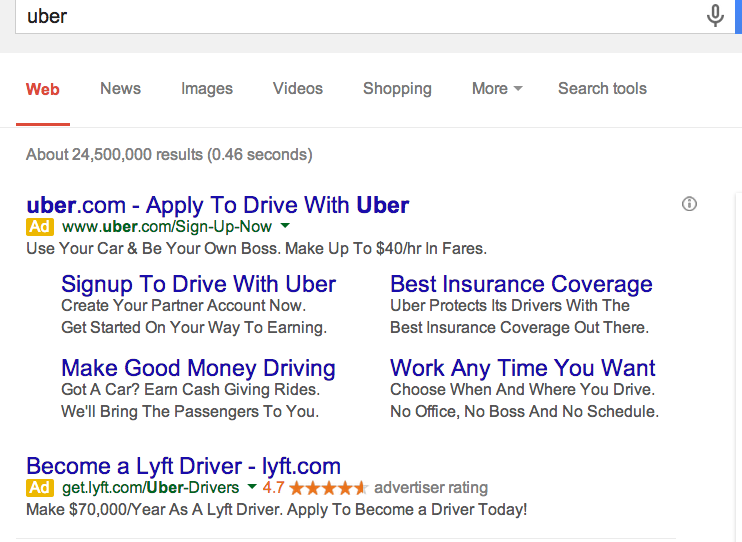The height and width of the screenshot is (542, 742).
Task: Open the ad info circle icon
Action: pyautogui.click(x=689, y=204)
